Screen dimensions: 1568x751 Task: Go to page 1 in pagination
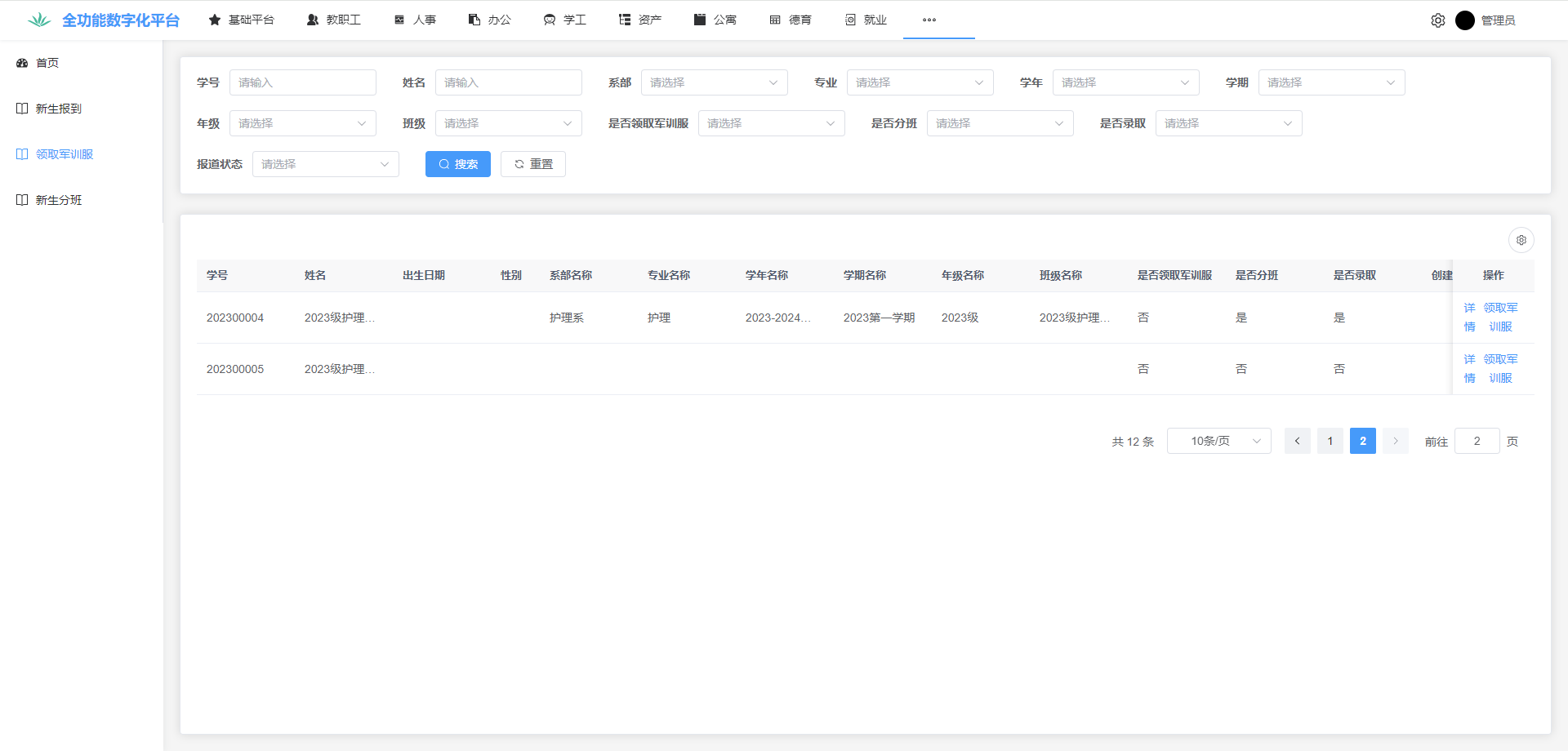coord(1330,441)
